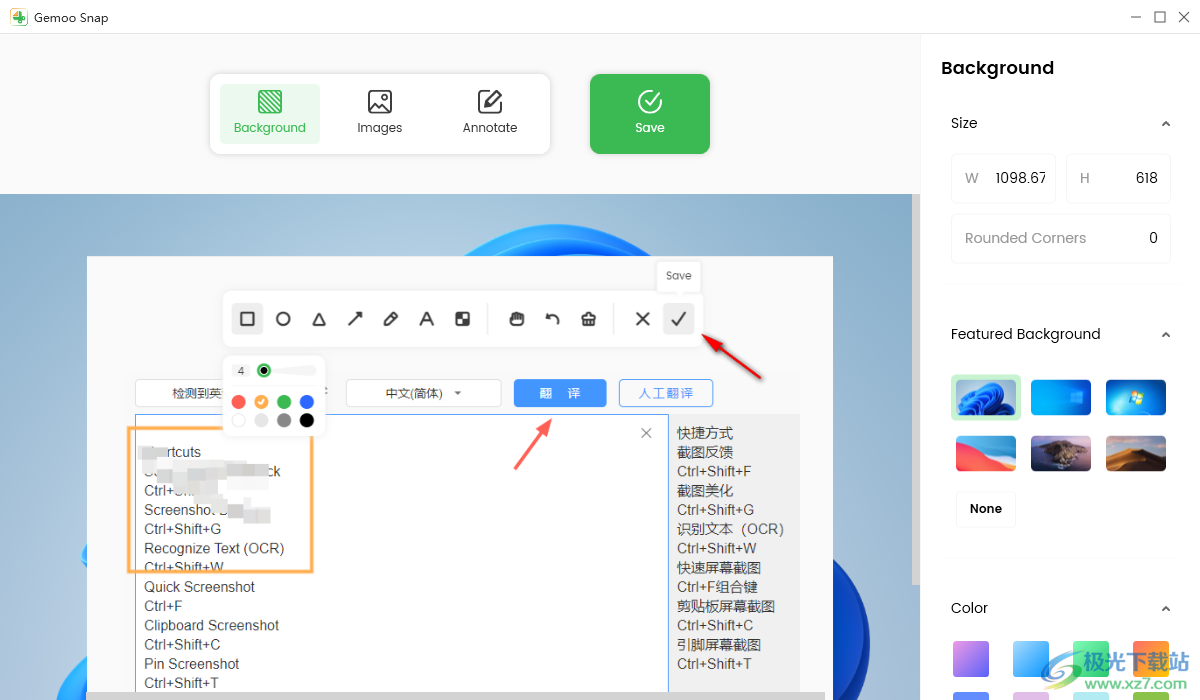This screenshot has width=1200, height=700.
Task: Select the pencil freehand tool
Action: coord(391,319)
